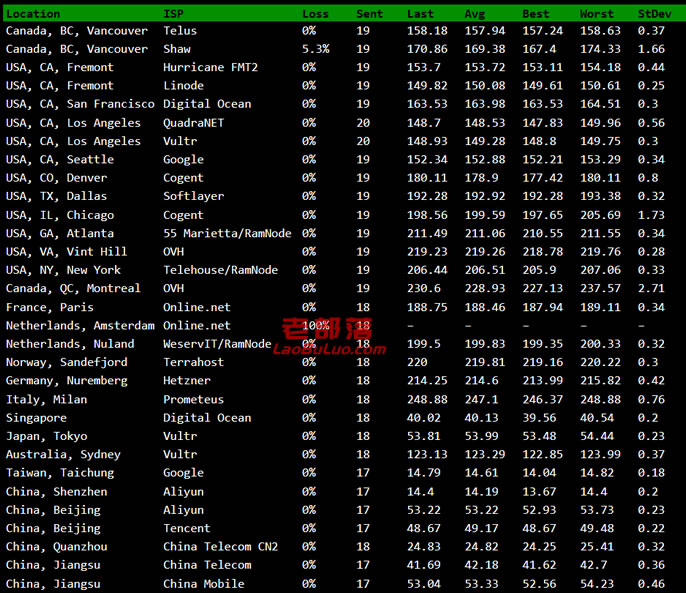Select the China Mobile ISP entry

203,585
